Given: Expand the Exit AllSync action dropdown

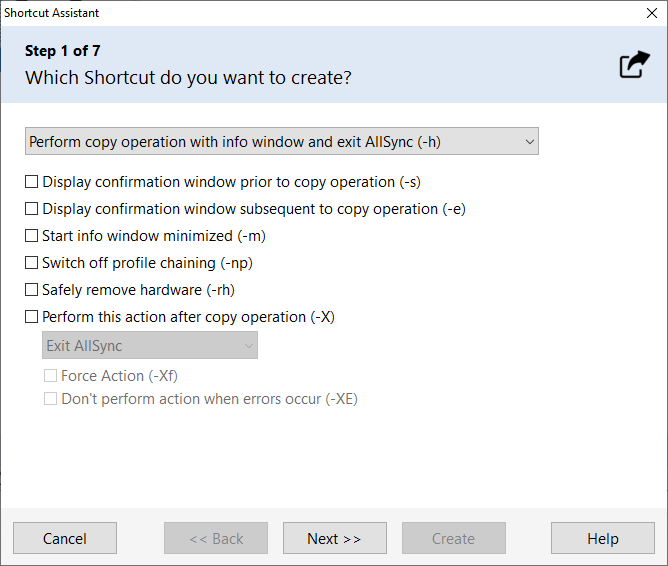Looking at the screenshot, I should (150, 346).
